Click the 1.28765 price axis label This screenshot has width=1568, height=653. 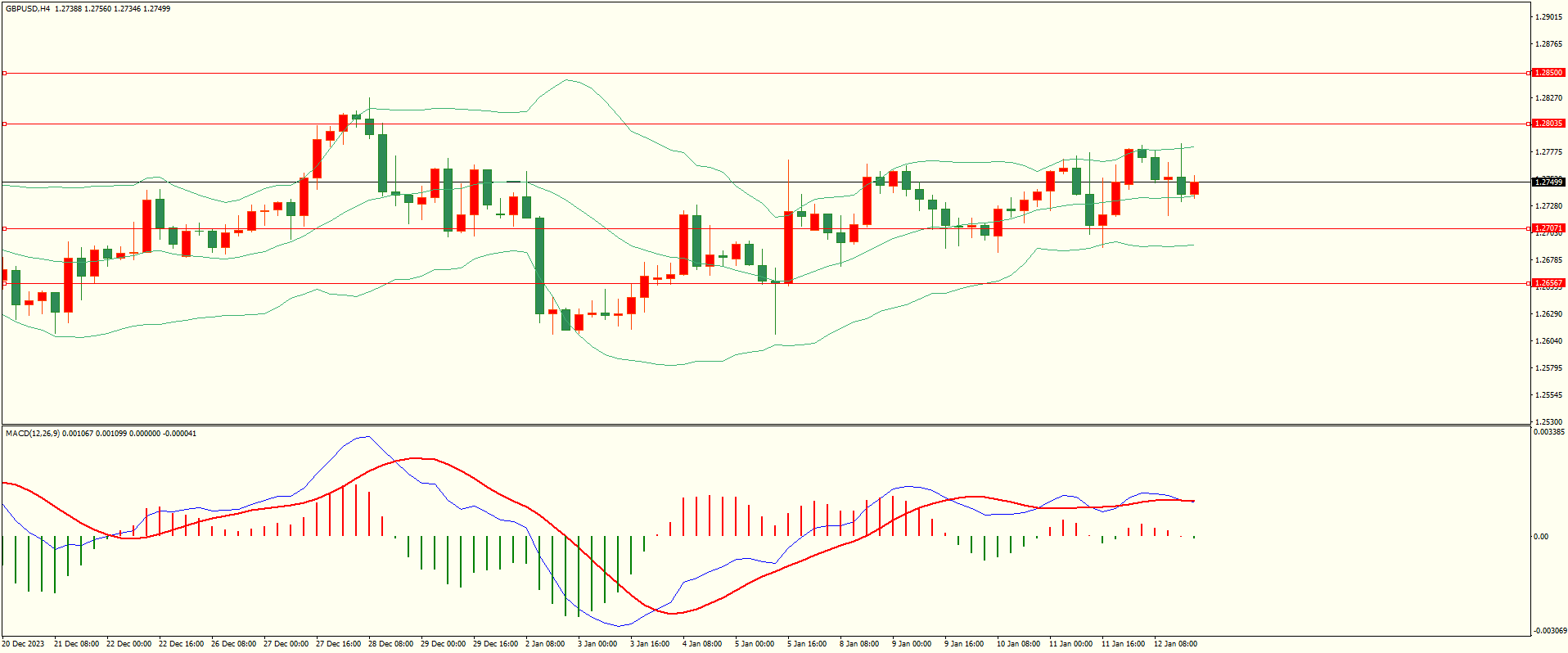coord(1549,44)
